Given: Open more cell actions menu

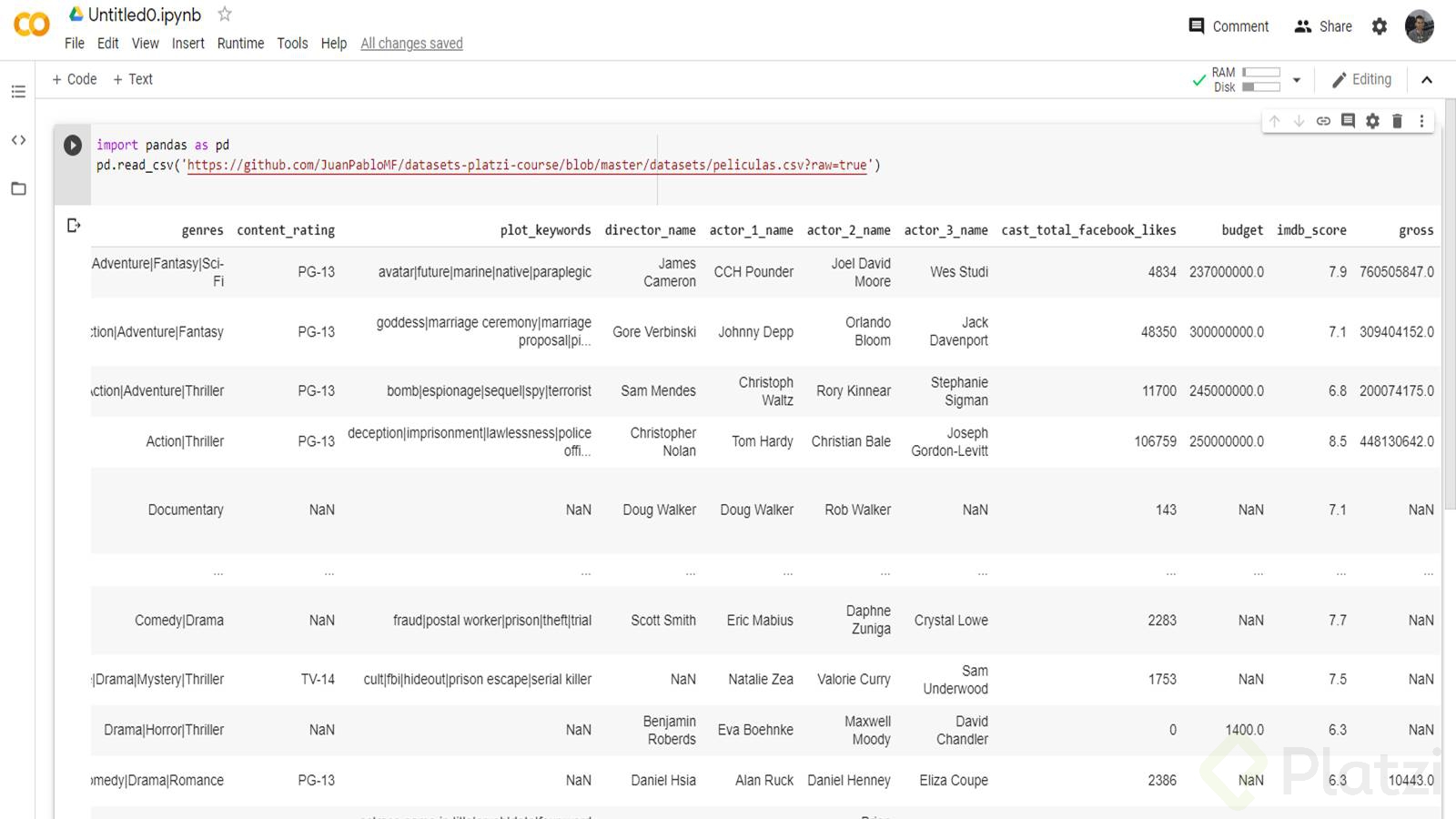Looking at the screenshot, I should pos(1421,121).
